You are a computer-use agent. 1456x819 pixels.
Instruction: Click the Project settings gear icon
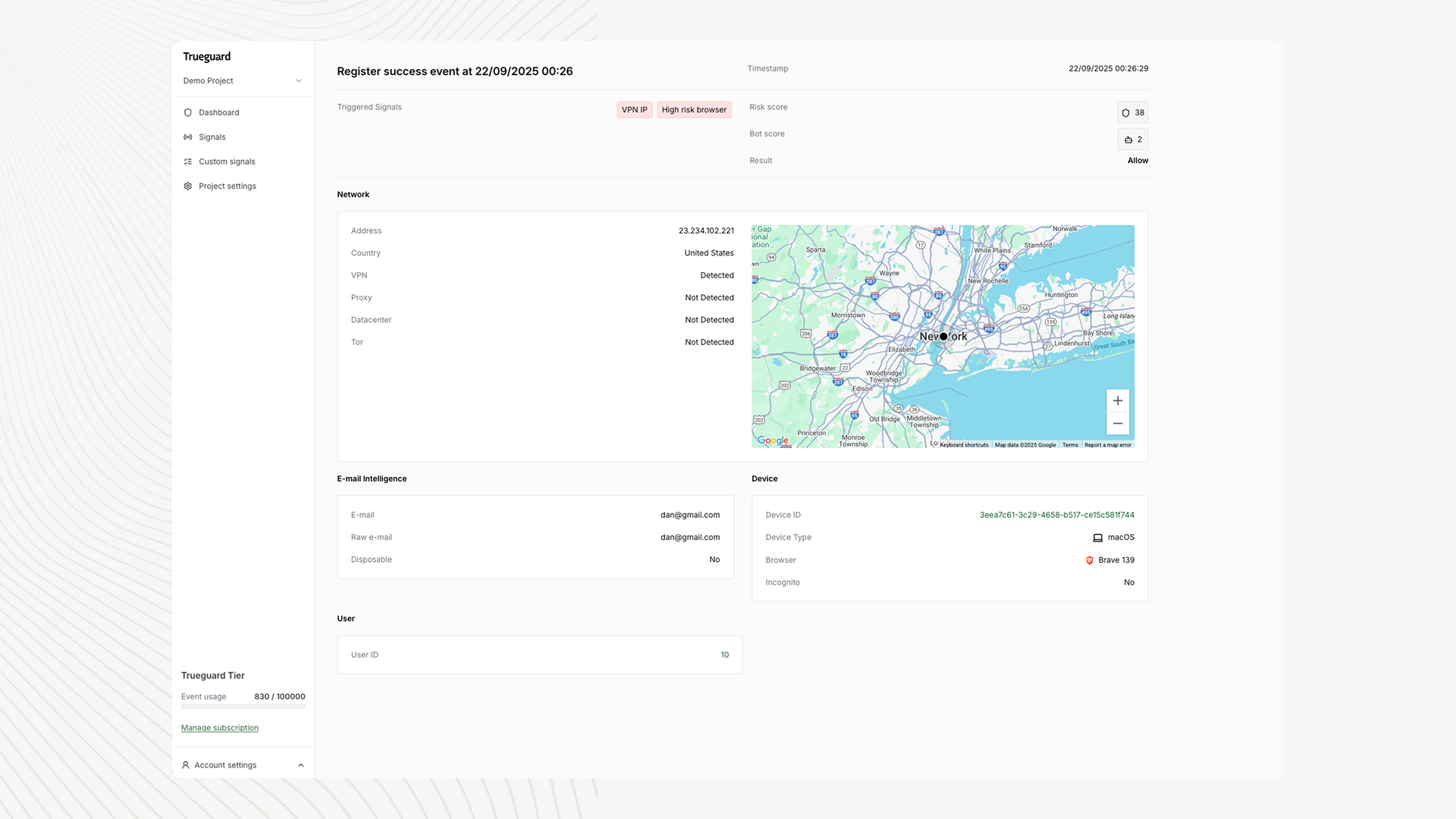coord(187,186)
